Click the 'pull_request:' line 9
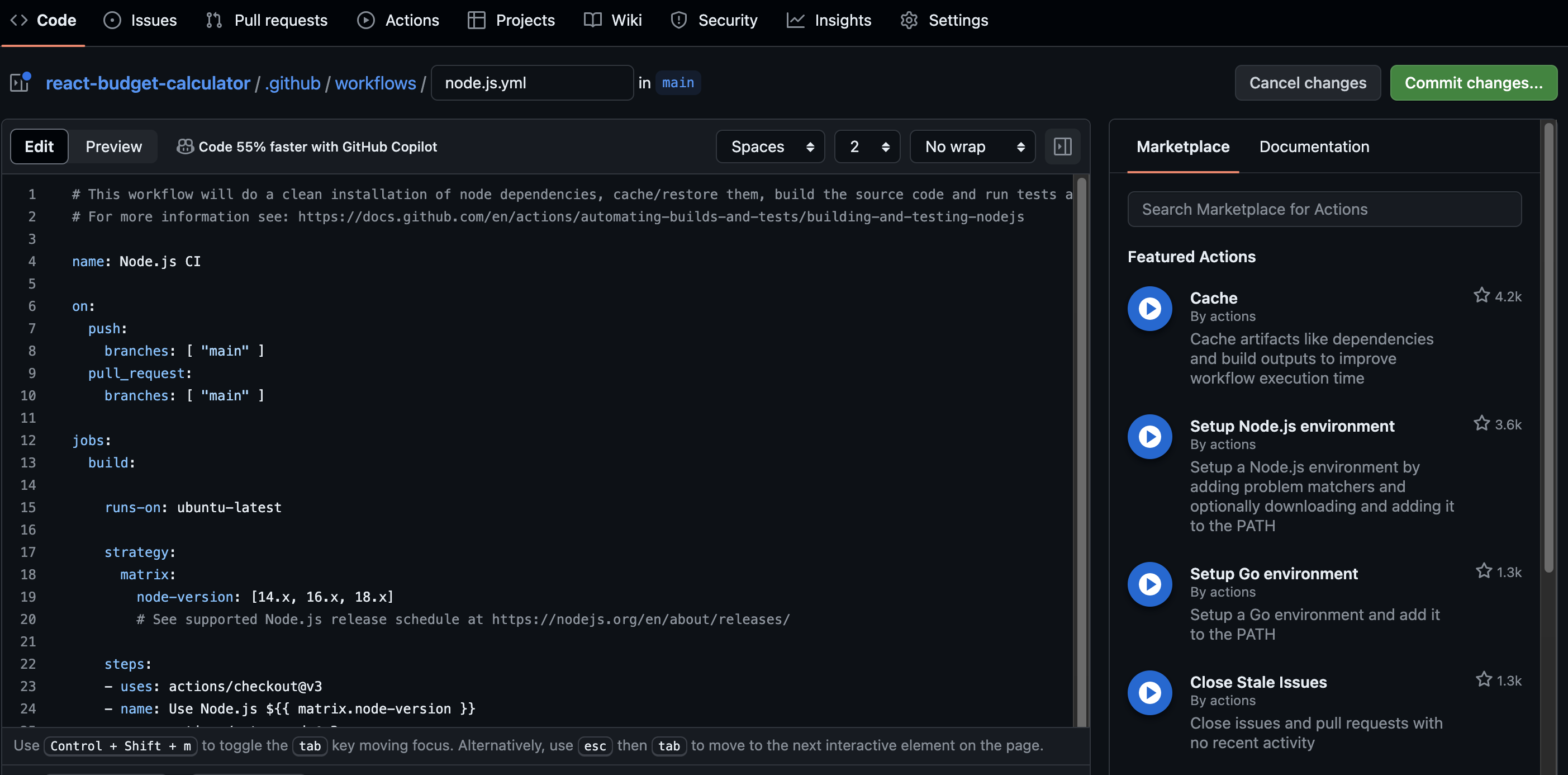The image size is (1568, 775). click(x=140, y=374)
